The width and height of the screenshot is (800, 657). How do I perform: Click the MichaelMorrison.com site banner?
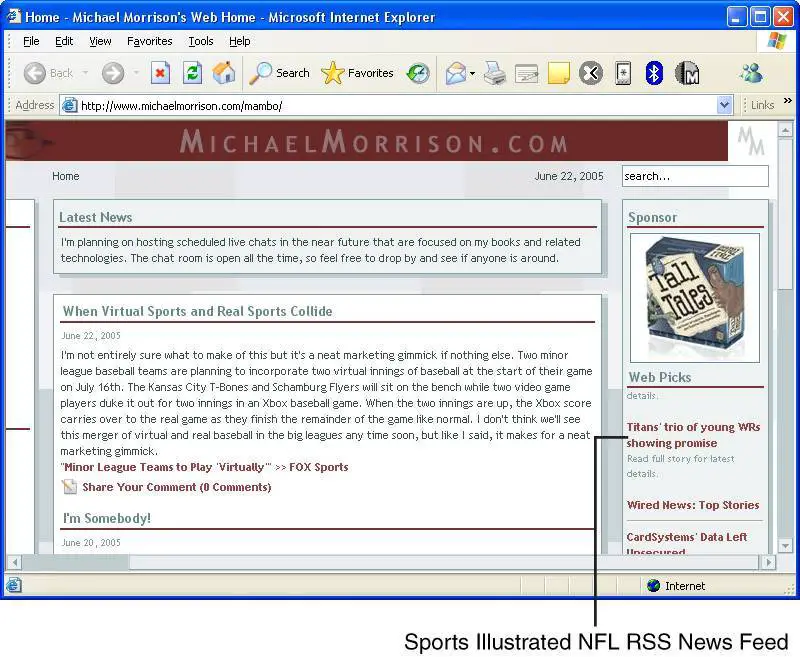(366, 141)
